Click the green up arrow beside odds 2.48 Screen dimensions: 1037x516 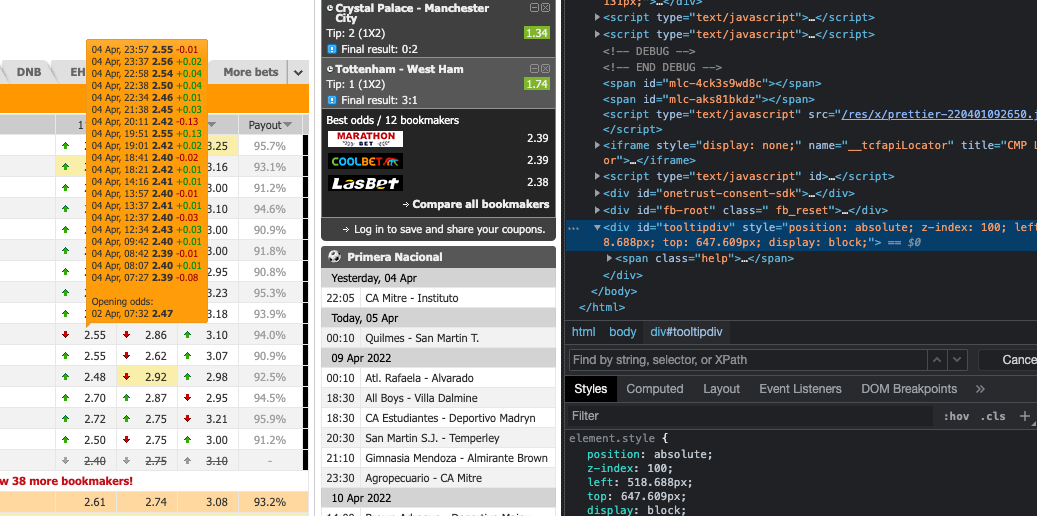pos(65,377)
